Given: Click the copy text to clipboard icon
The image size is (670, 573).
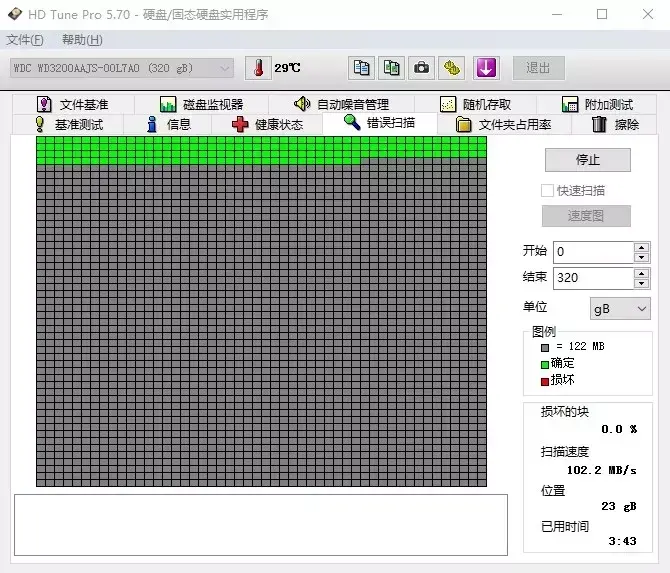Looking at the screenshot, I should click(x=362, y=68).
